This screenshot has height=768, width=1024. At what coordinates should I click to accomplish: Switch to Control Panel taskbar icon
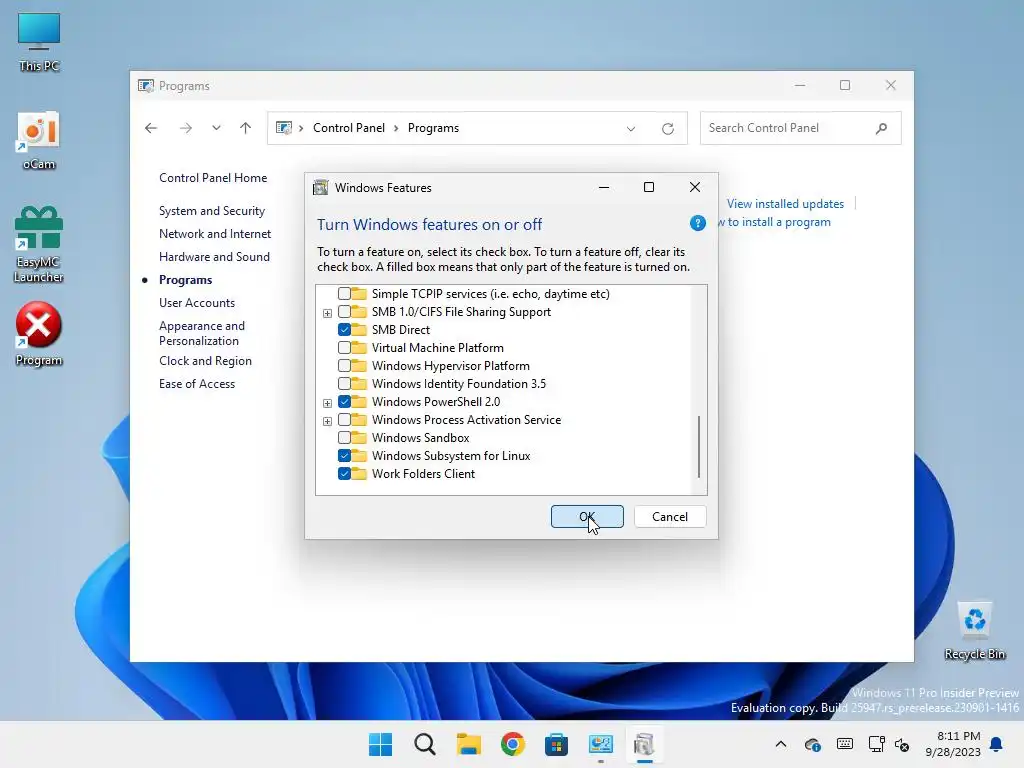tap(600, 744)
